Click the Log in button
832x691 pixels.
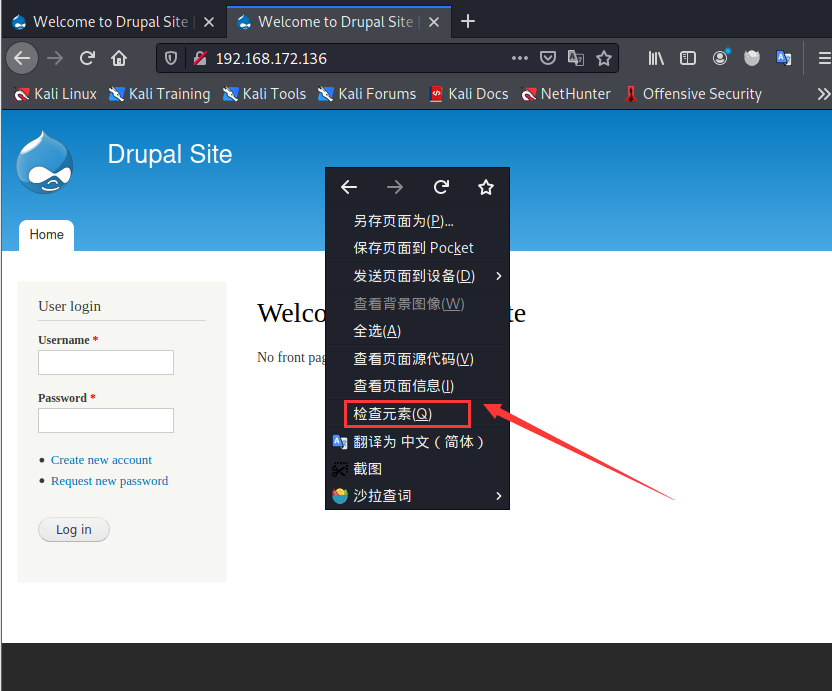click(x=73, y=529)
